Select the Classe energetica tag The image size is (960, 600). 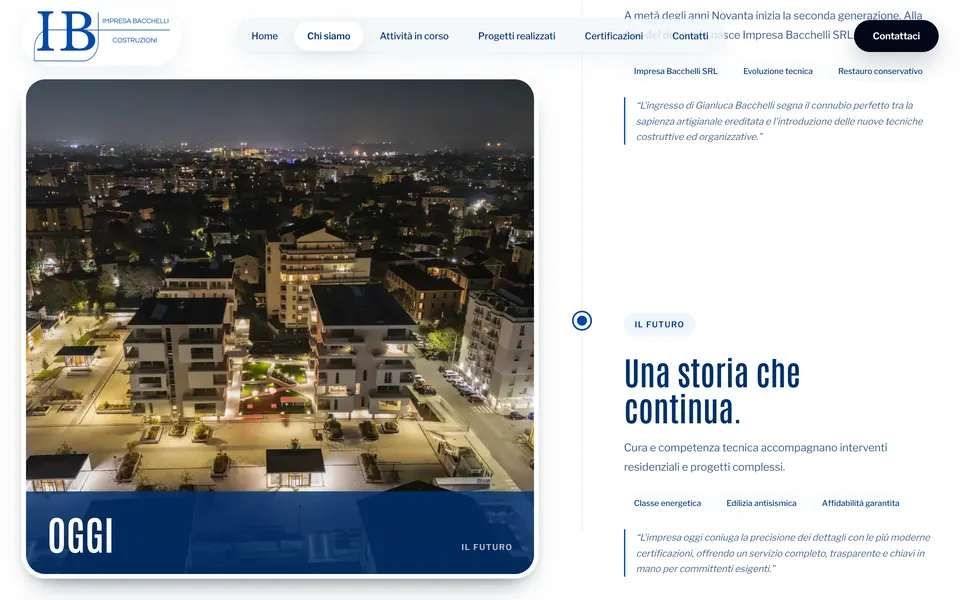(x=667, y=503)
